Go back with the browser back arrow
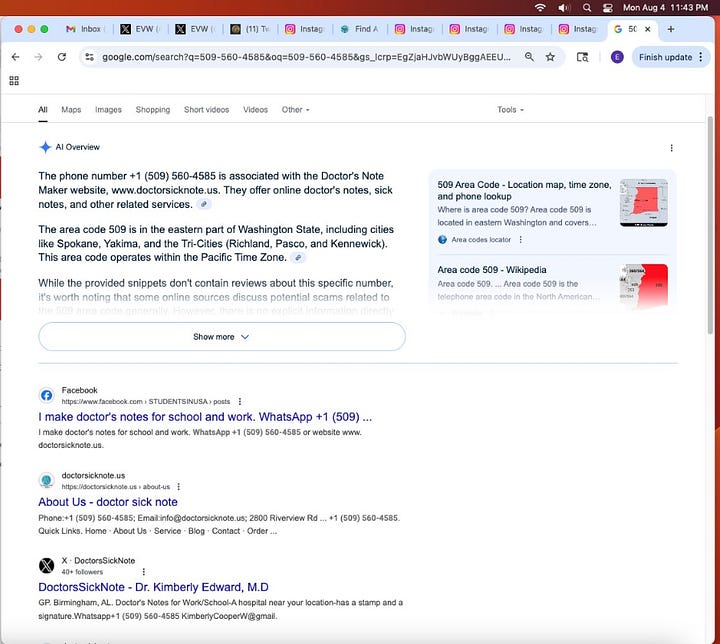720x644 pixels. [16, 57]
